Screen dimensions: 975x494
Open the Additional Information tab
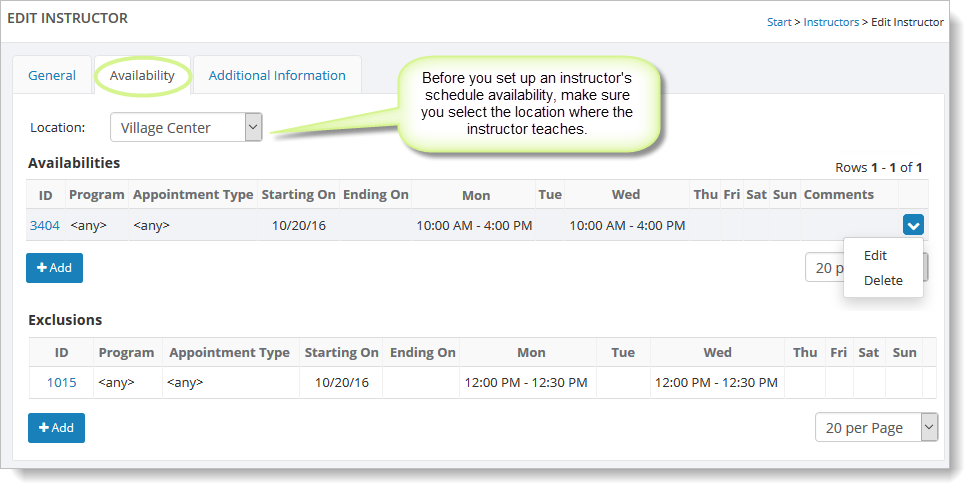(277, 75)
